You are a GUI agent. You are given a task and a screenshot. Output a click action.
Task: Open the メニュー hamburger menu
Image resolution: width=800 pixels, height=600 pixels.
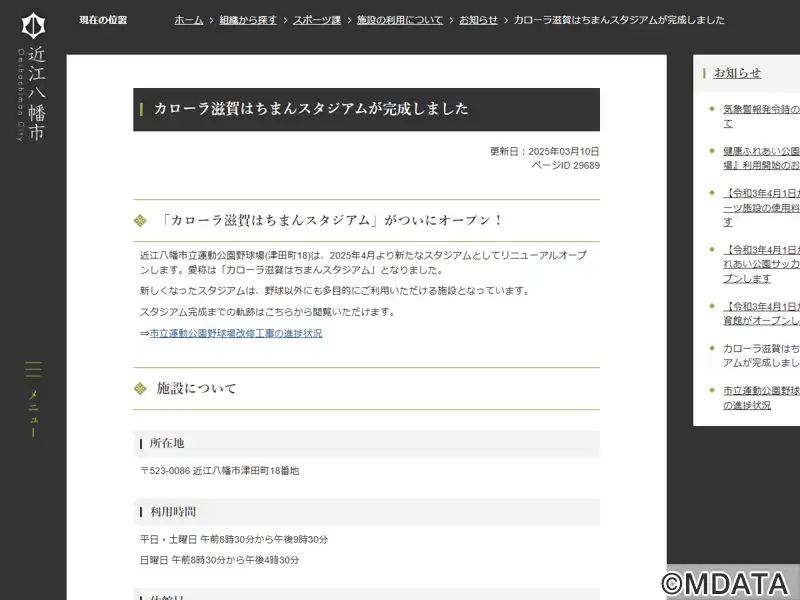pyautogui.click(x=33, y=399)
